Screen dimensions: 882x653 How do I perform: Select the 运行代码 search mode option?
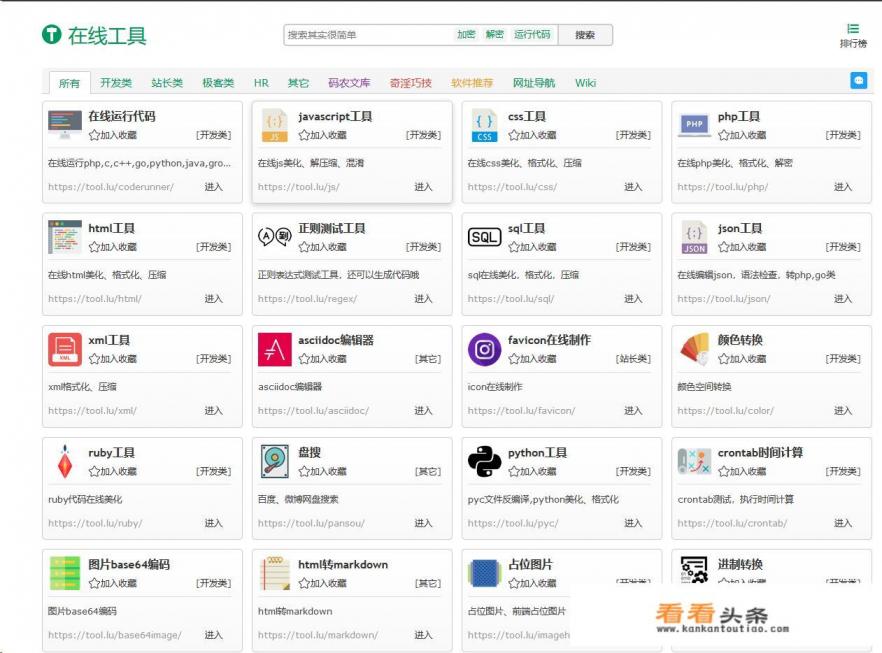(x=532, y=35)
